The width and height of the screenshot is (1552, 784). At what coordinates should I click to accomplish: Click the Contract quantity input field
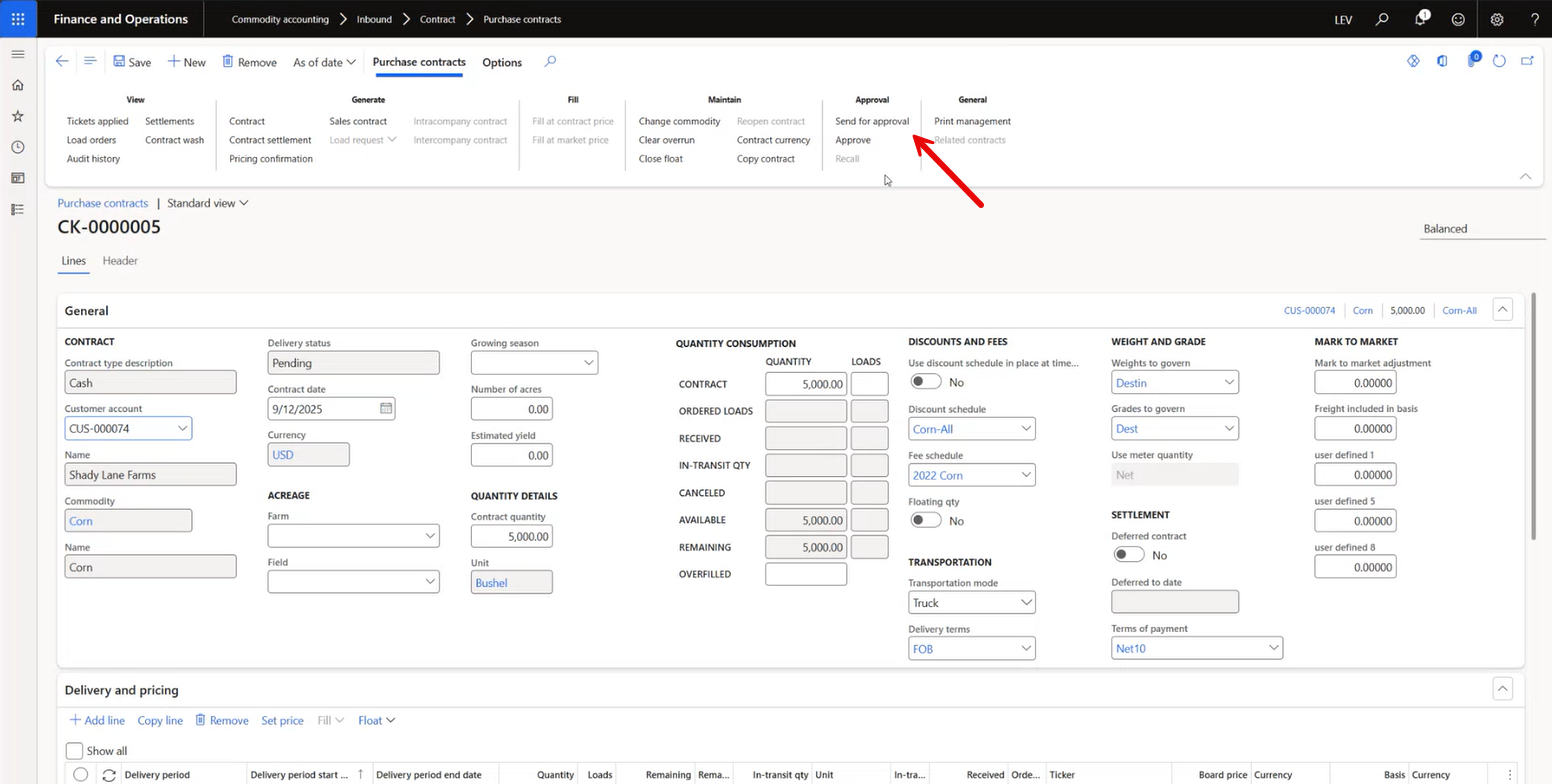click(x=511, y=536)
